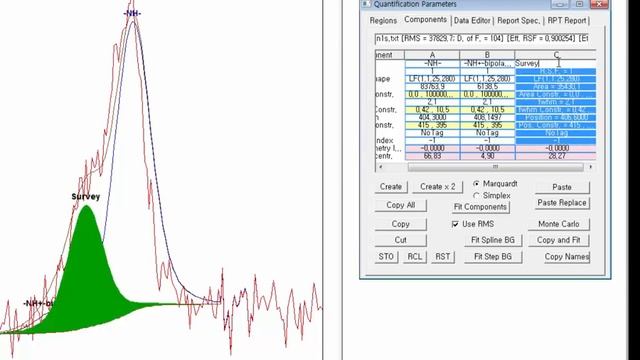Click the left arrow of table scrollbar

tap(381, 167)
